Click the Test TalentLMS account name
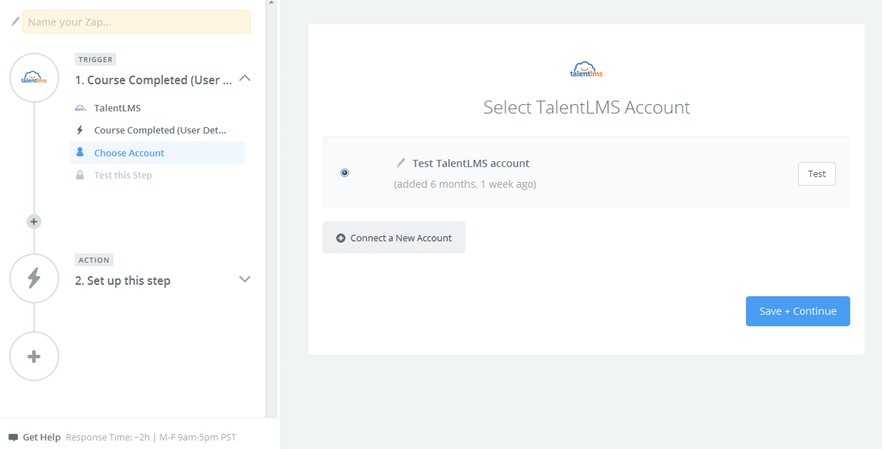The height and width of the screenshot is (449, 882). pyautogui.click(x=471, y=163)
